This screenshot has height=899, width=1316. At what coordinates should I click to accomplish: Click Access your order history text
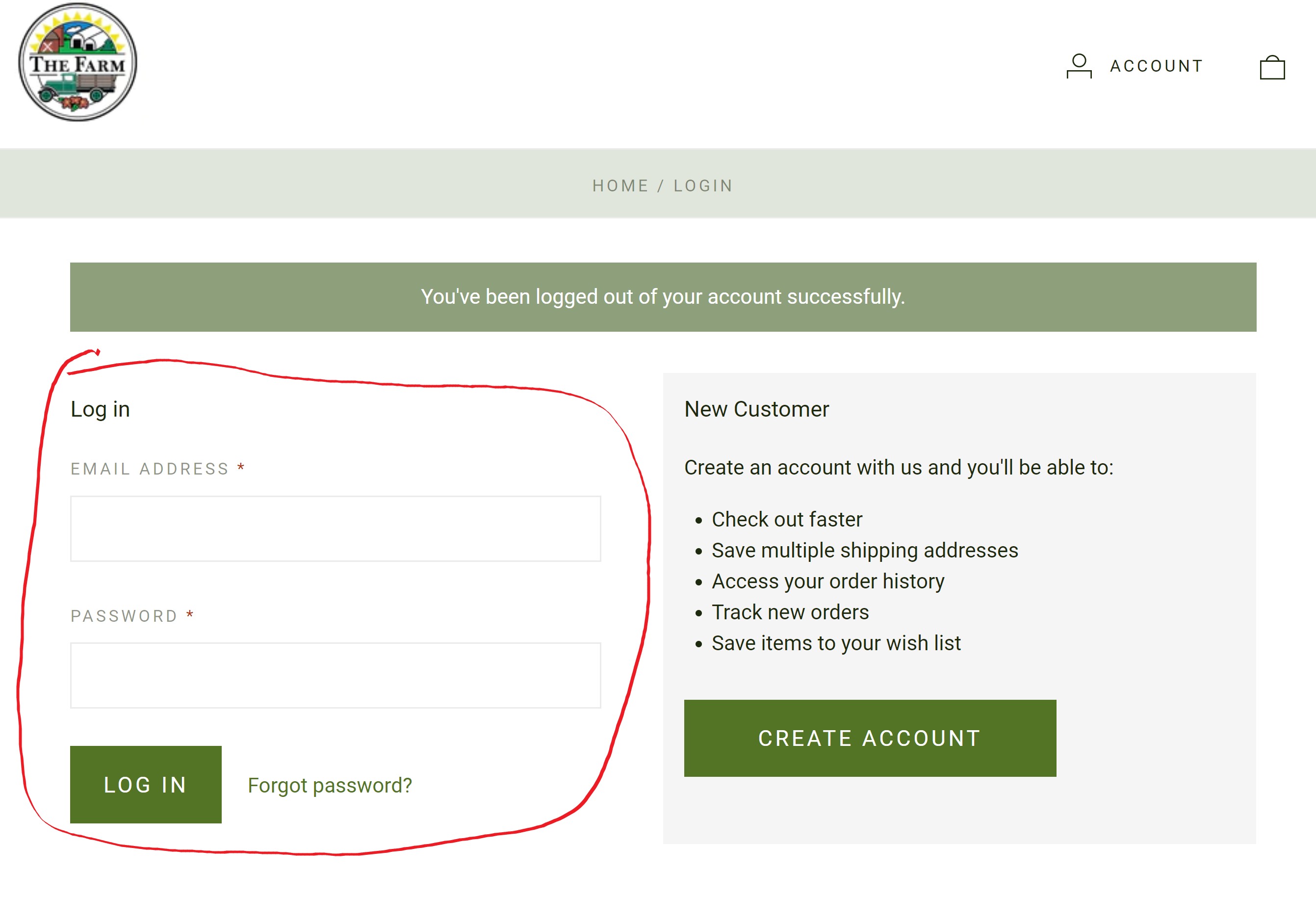(x=828, y=581)
